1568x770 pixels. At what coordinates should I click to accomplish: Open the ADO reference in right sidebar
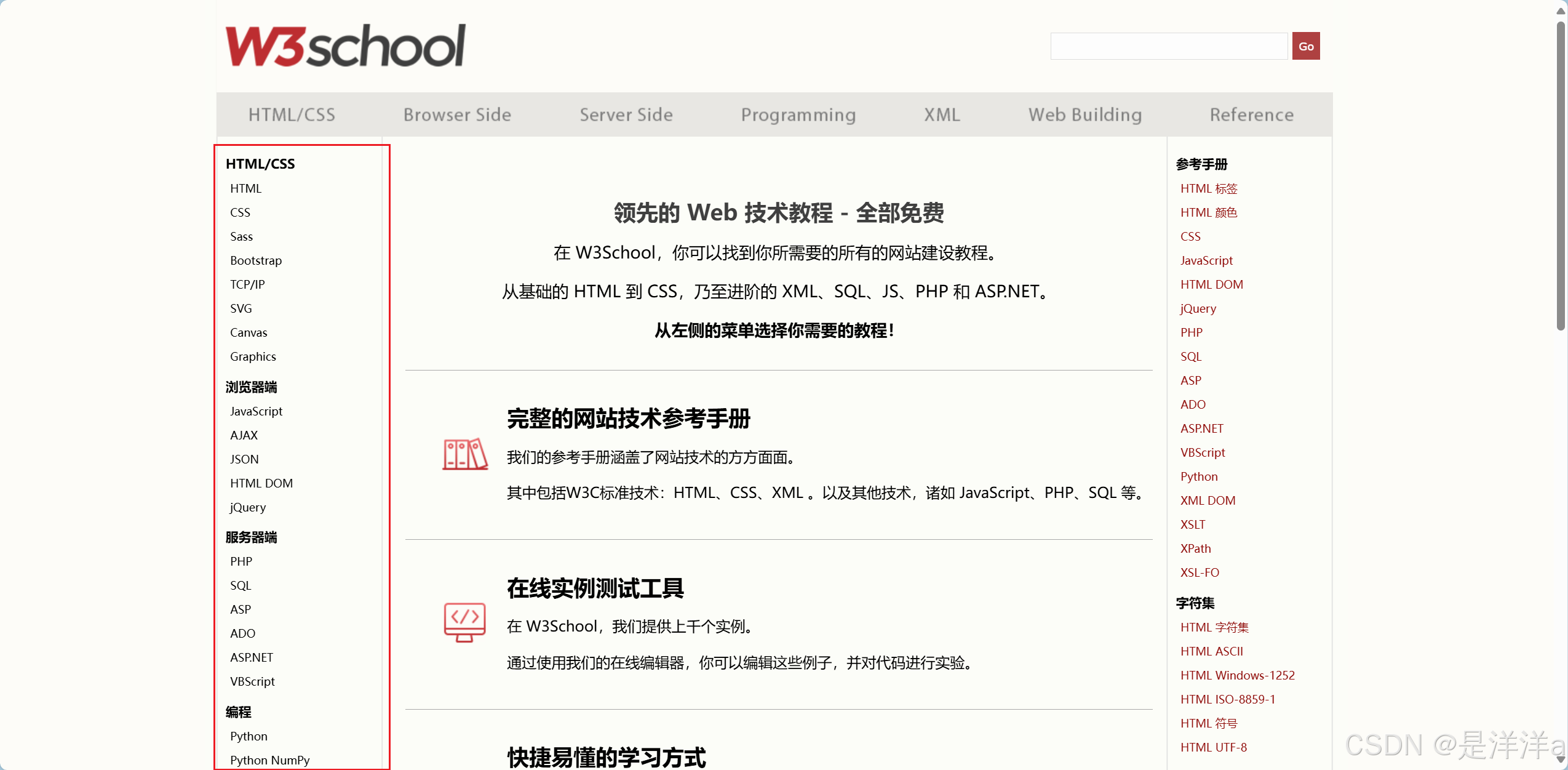click(x=1193, y=404)
